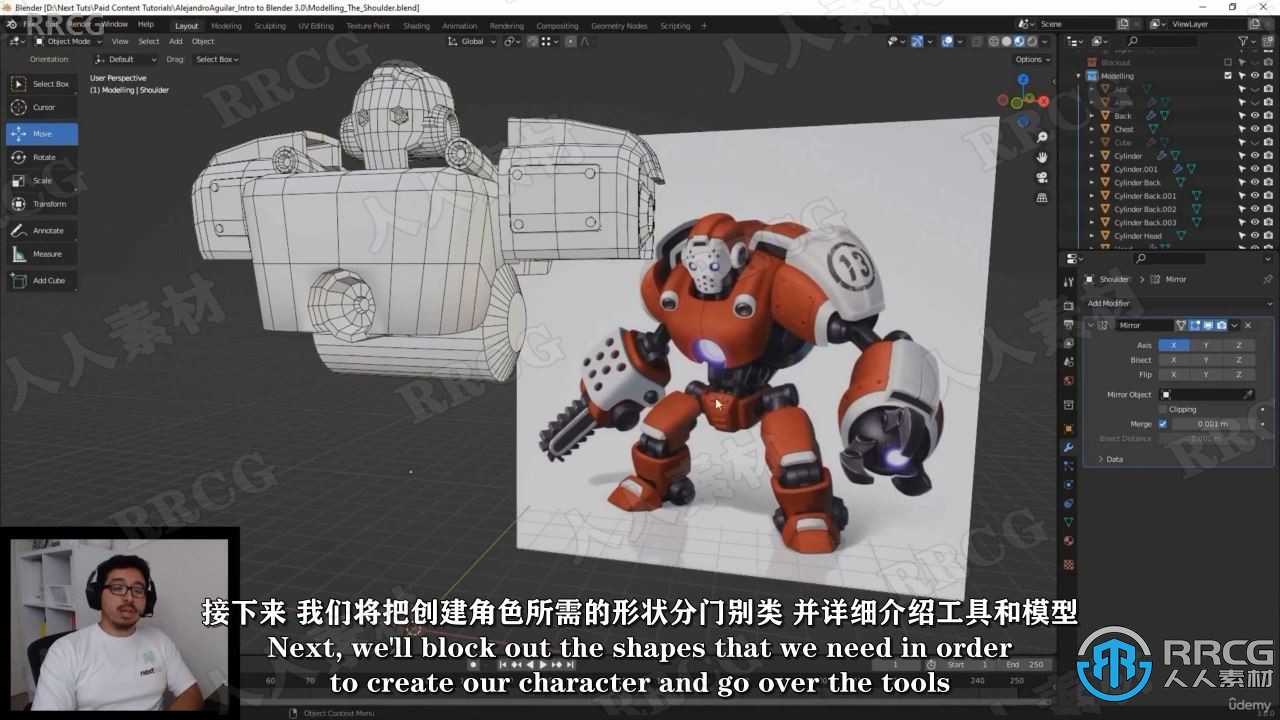The height and width of the screenshot is (720, 1280).
Task: Enable the Clipping checkbox
Action: point(1163,409)
